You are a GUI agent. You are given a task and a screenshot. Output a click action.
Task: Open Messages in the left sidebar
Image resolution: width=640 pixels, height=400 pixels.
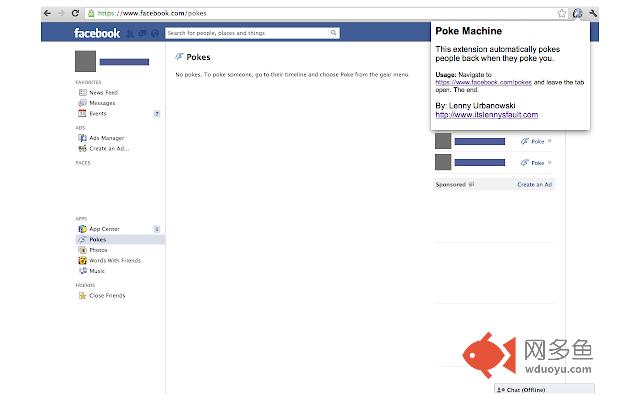[x=102, y=103]
